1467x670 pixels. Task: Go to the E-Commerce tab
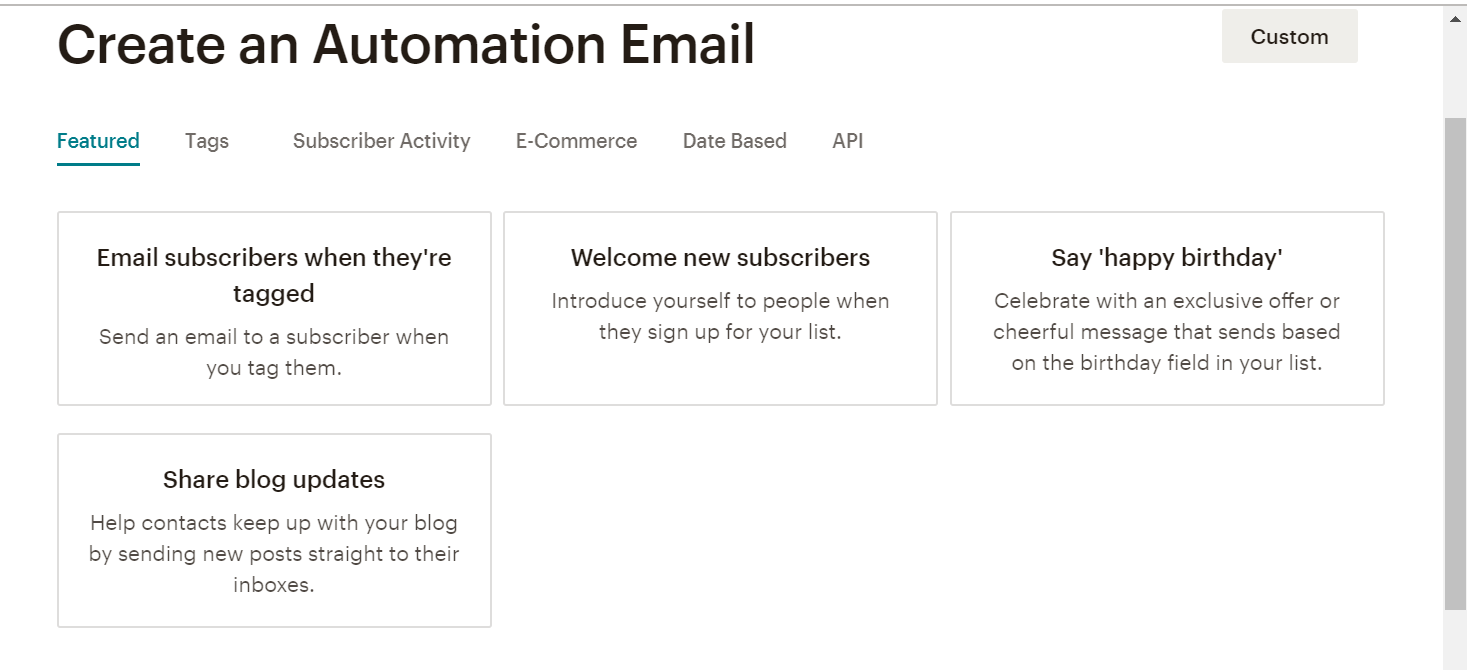[x=576, y=141]
